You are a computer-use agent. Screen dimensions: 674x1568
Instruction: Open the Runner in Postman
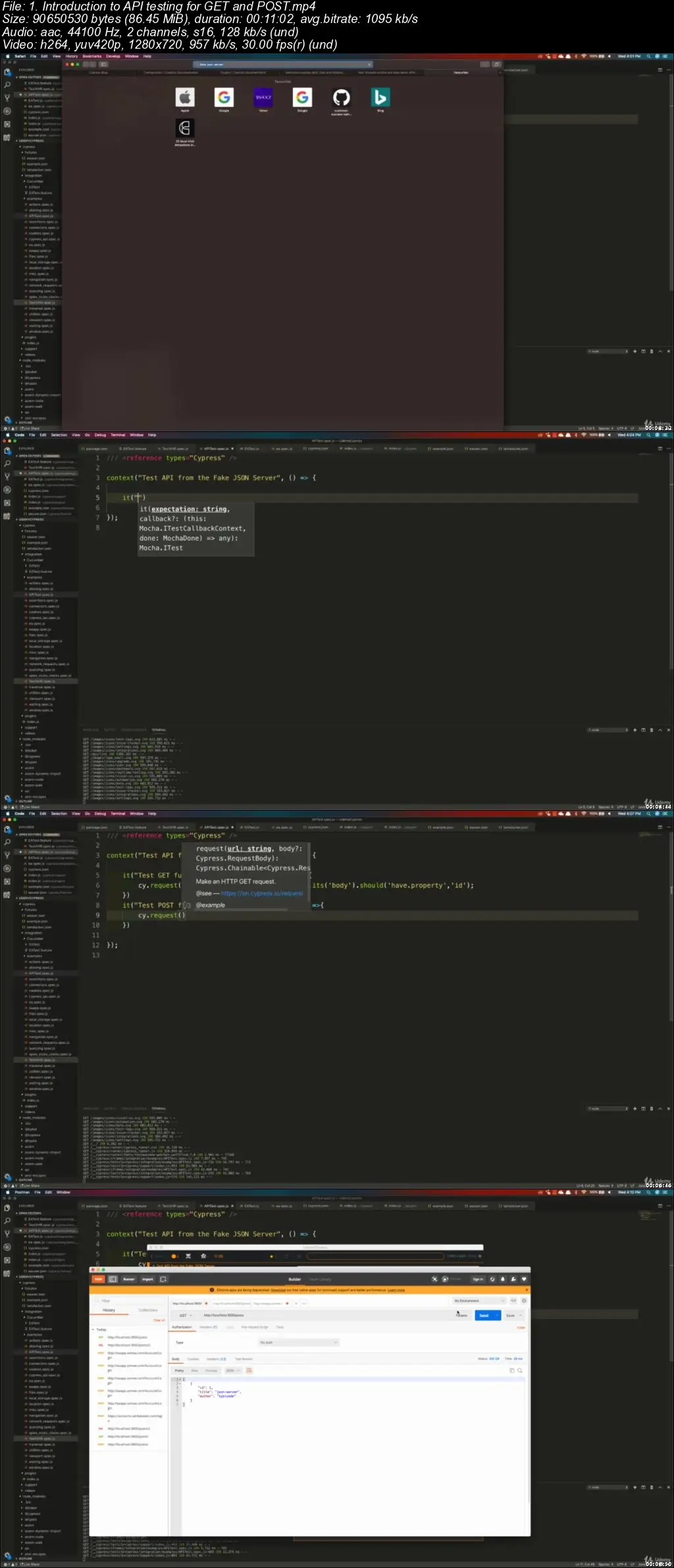(129, 1279)
